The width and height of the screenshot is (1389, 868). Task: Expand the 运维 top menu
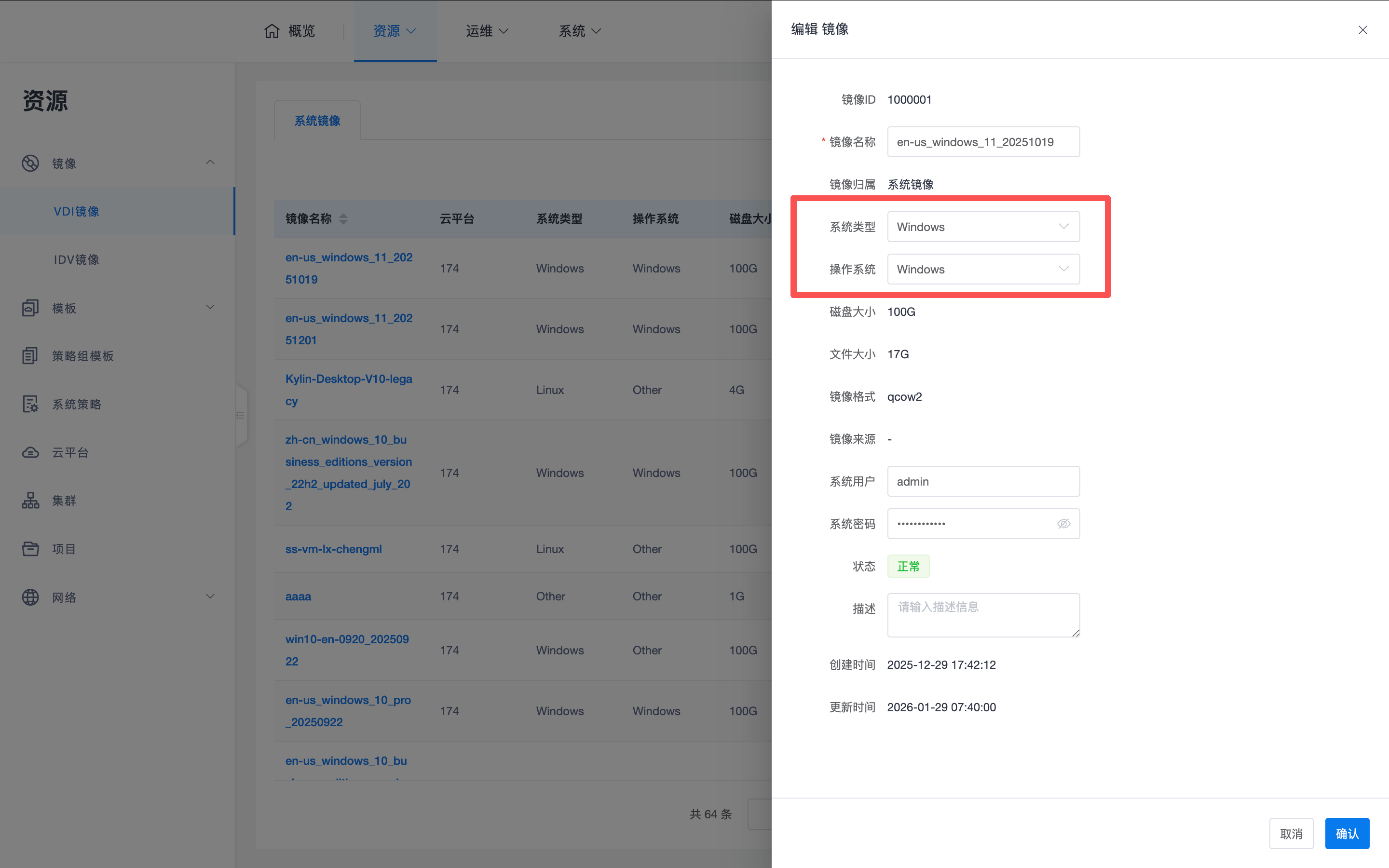tap(487, 31)
